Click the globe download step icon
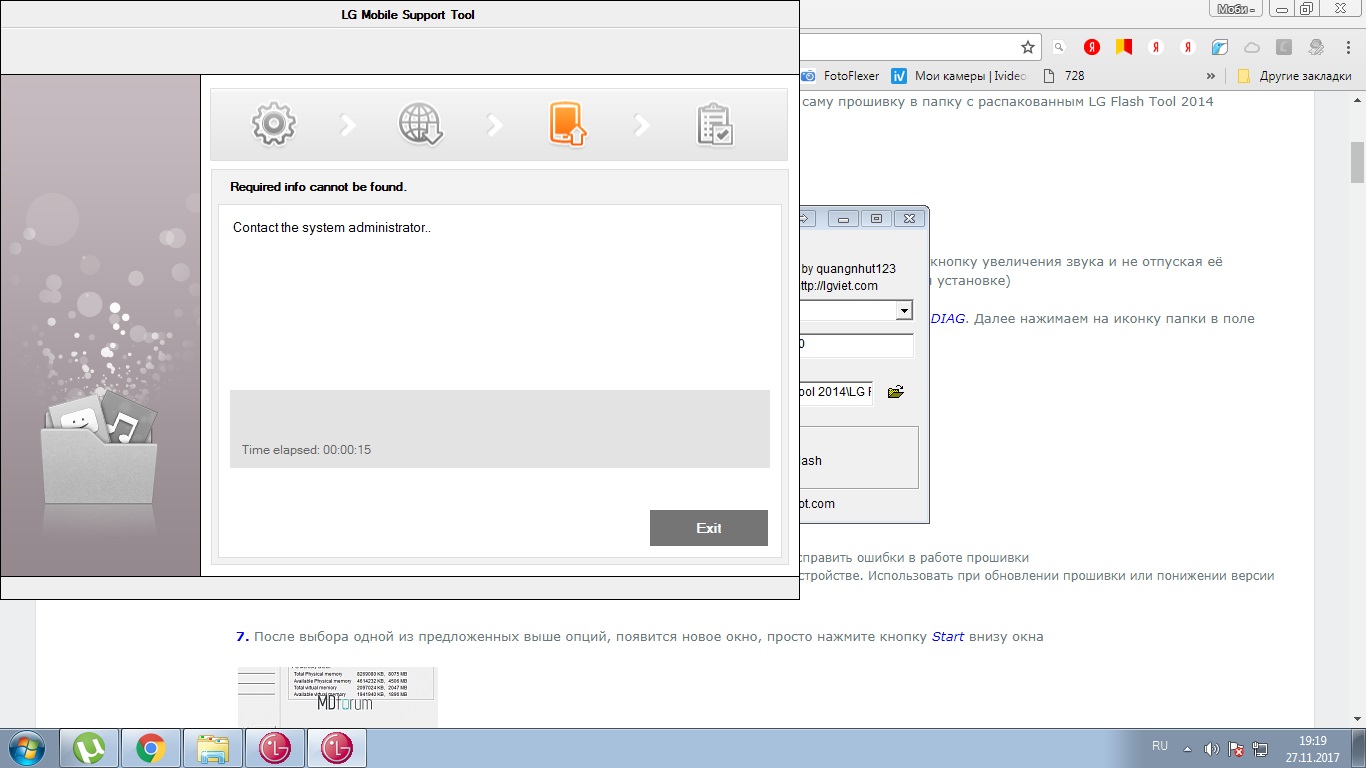1366x768 pixels. click(420, 124)
